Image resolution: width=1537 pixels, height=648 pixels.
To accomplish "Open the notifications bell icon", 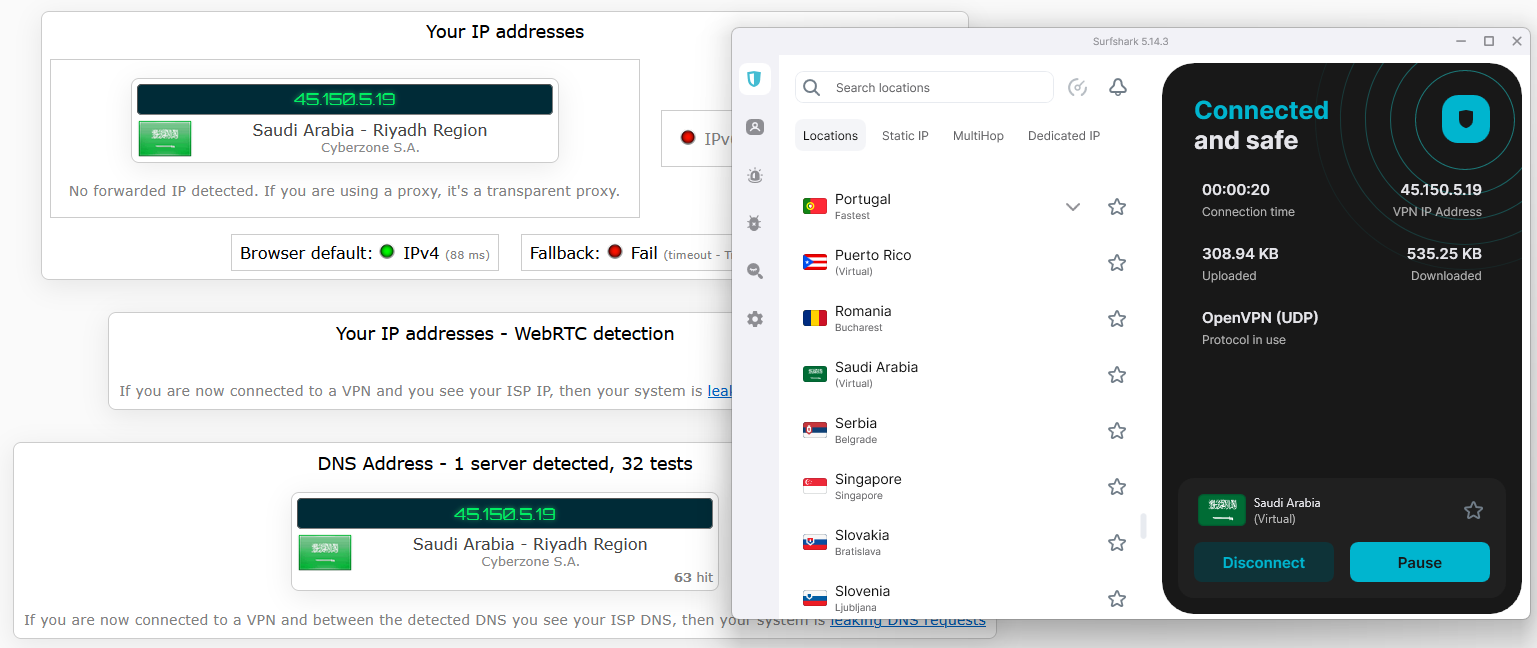I will (x=1118, y=88).
